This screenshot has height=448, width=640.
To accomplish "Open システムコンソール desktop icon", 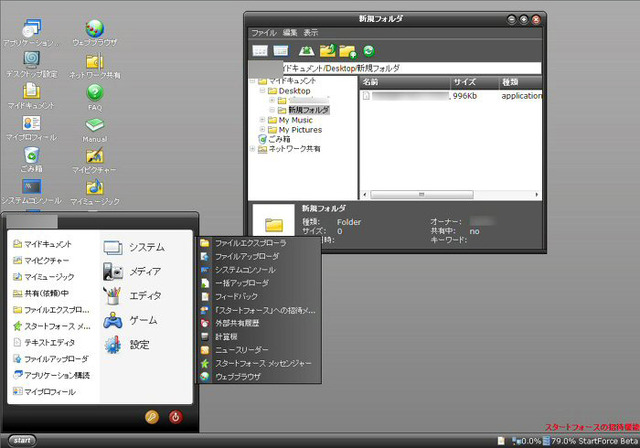I will [x=31, y=191].
